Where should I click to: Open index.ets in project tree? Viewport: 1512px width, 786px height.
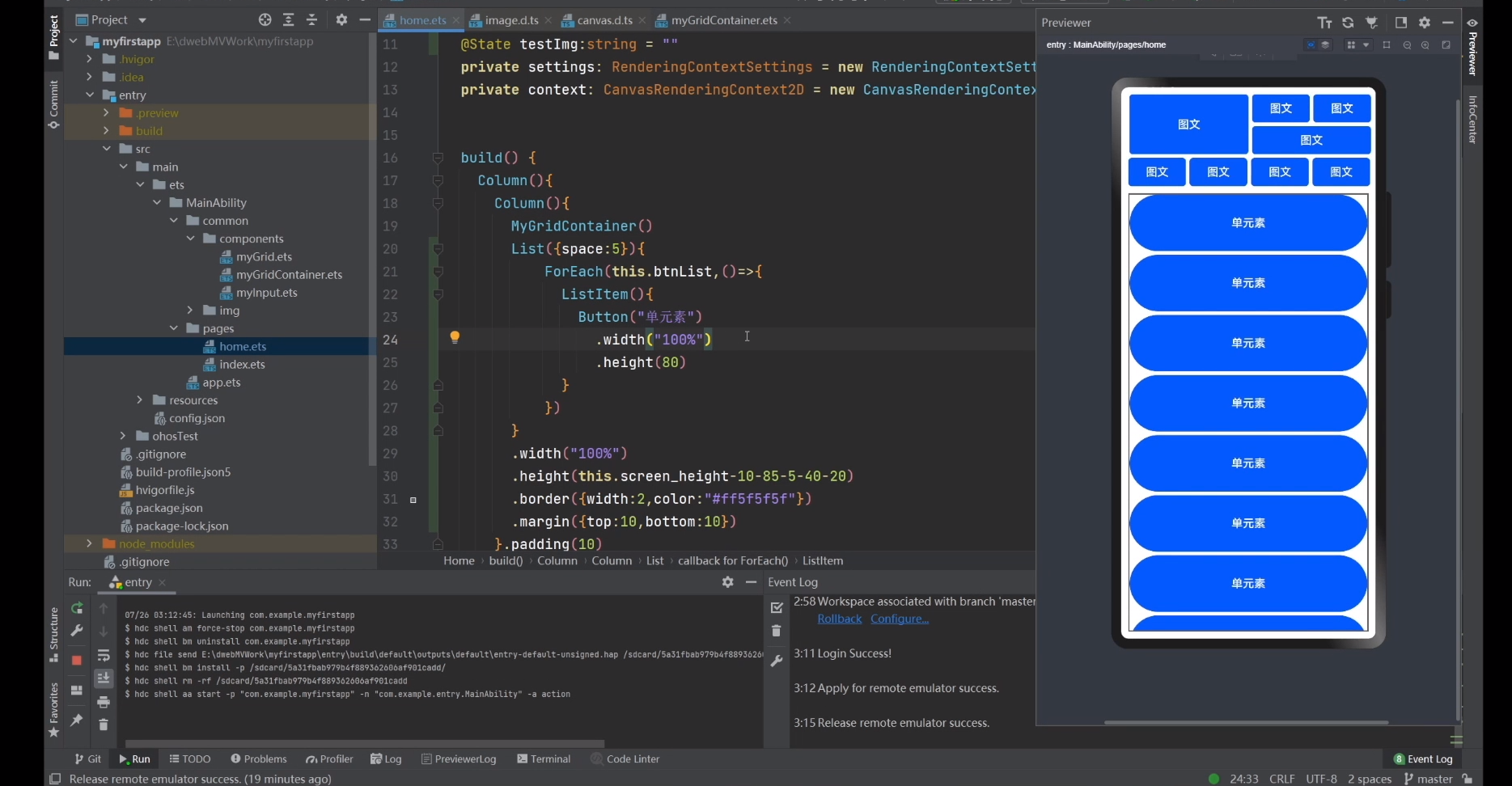242,365
